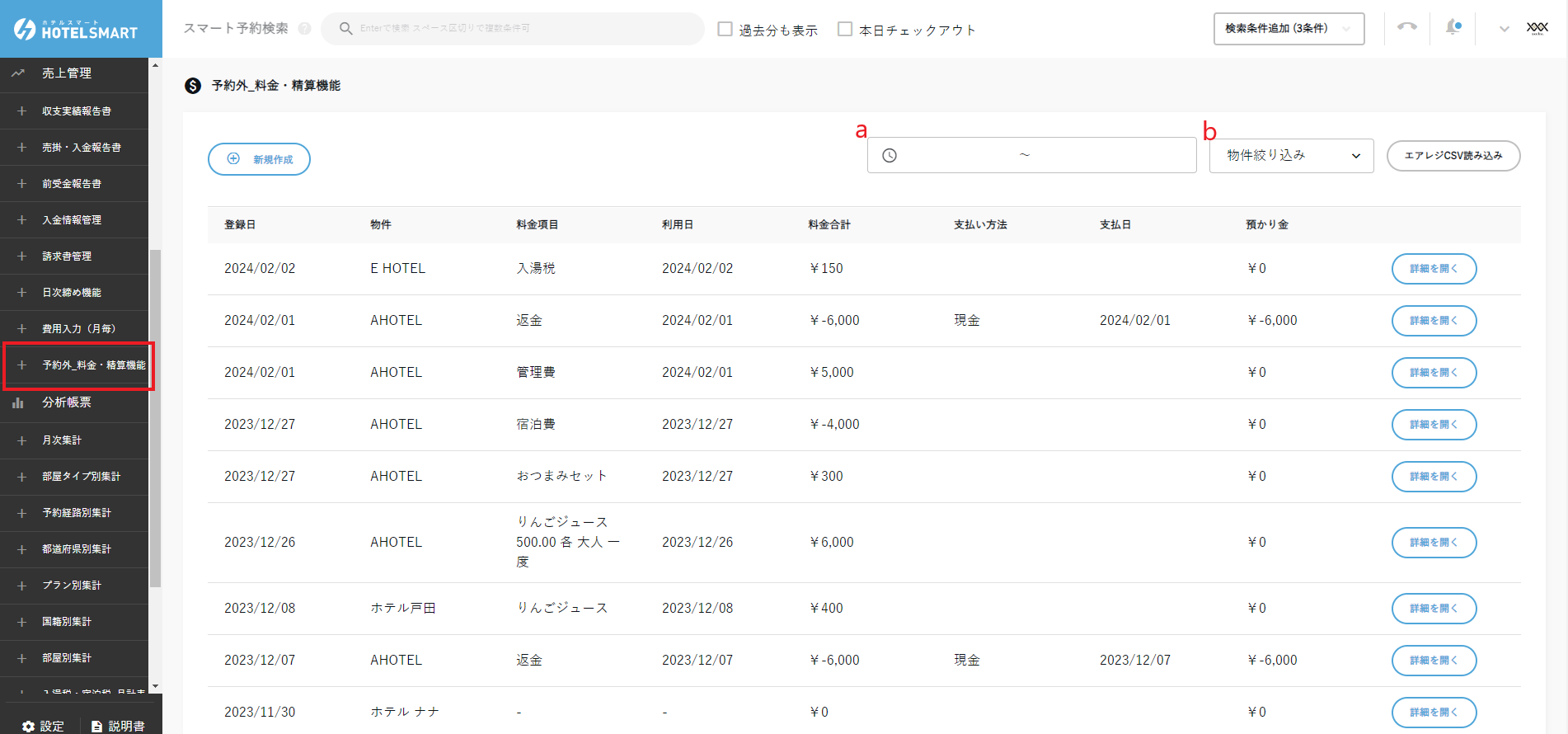Open the 検索条件追加 (3条件) dropdown
This screenshot has height=734, width=1568.
(x=1288, y=29)
